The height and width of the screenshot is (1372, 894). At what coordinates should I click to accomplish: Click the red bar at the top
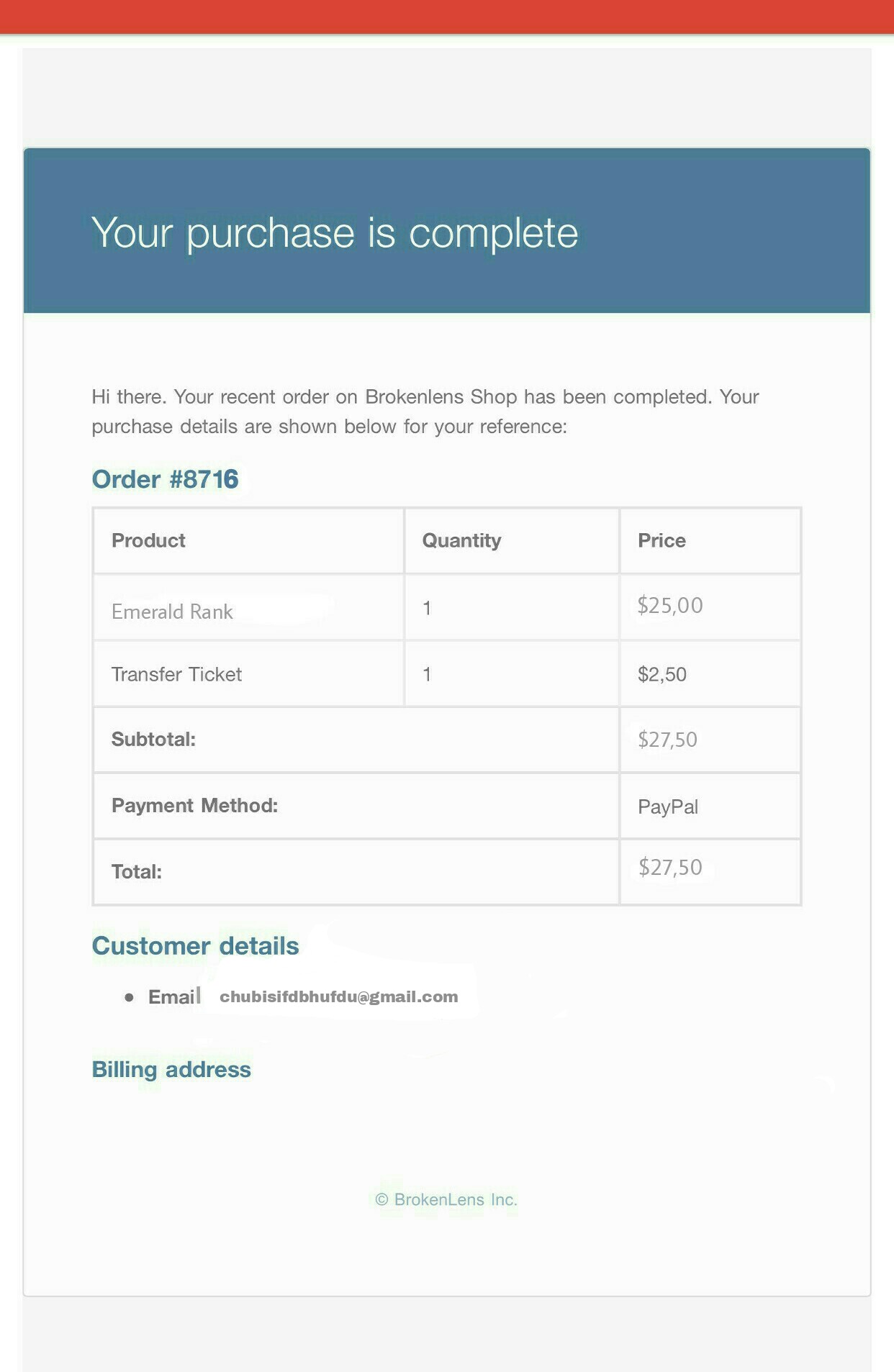click(447, 17)
